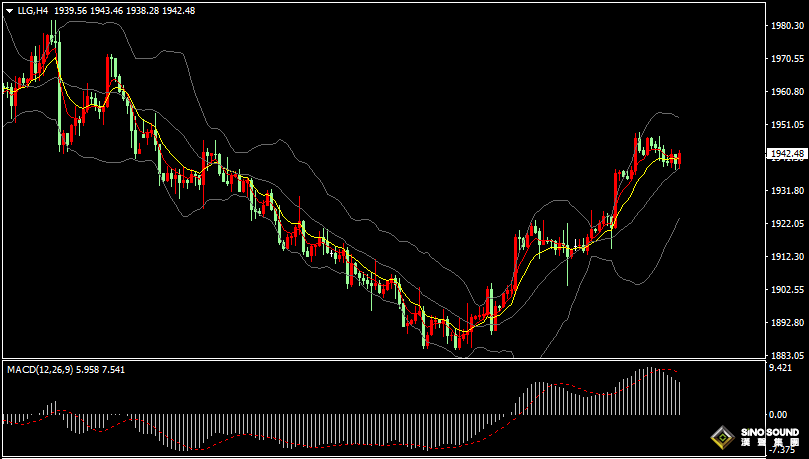Click the LLG,H4 symbol label
809x459 pixels.
(33, 10)
